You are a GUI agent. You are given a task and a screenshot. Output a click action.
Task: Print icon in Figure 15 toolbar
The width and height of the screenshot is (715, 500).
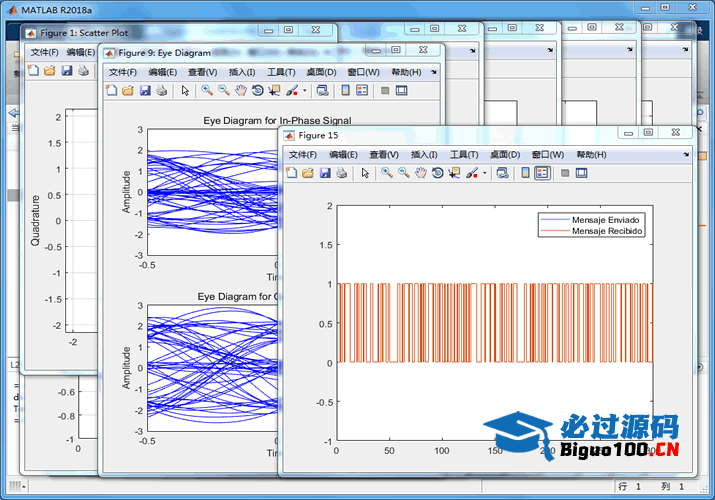pyautogui.click(x=342, y=173)
